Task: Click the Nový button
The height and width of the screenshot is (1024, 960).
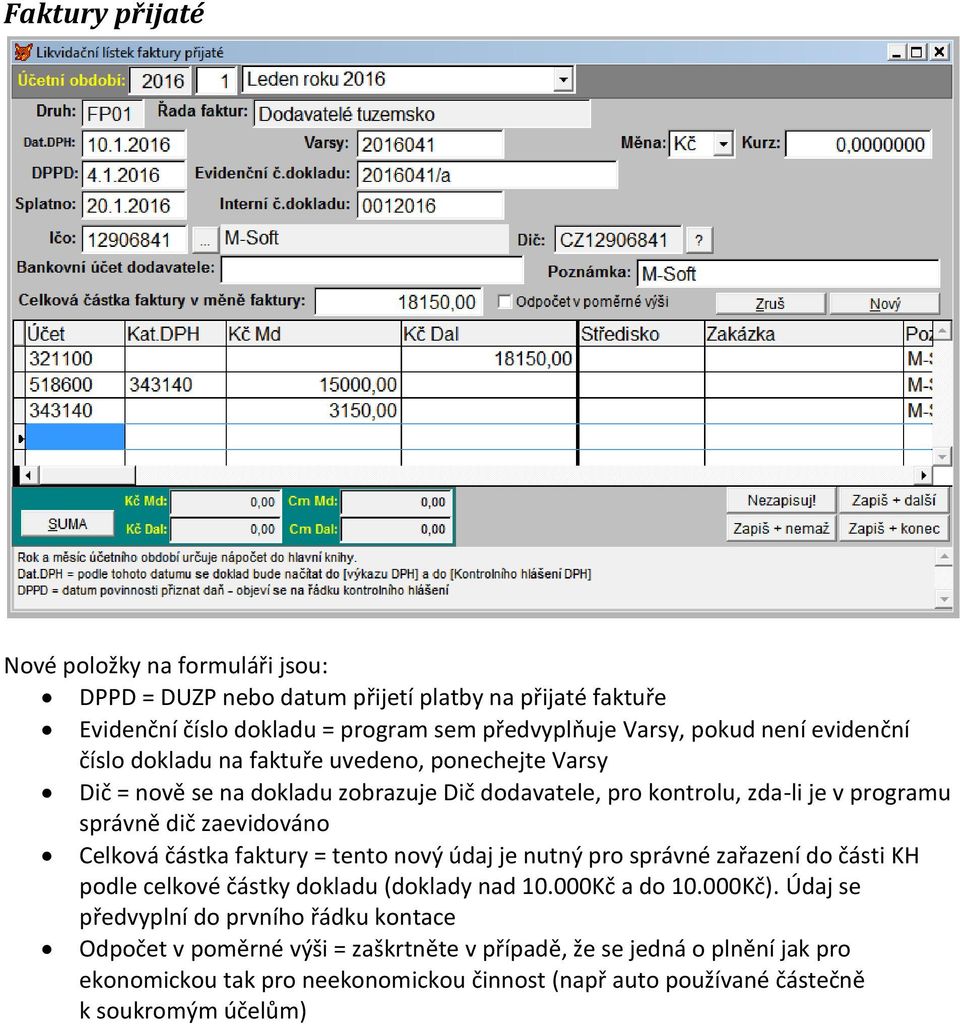Action: [884, 304]
